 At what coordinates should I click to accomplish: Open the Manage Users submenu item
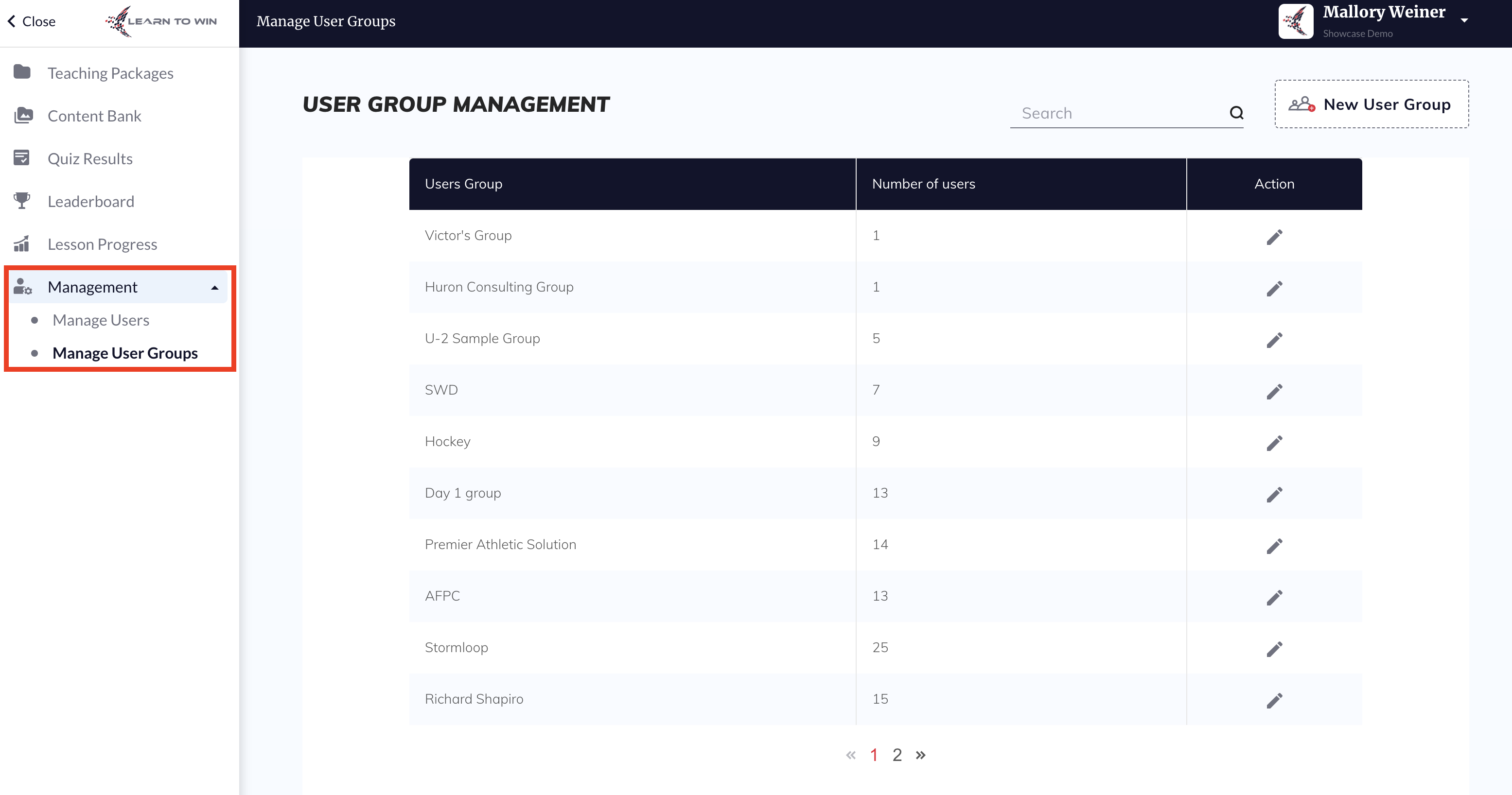point(101,320)
